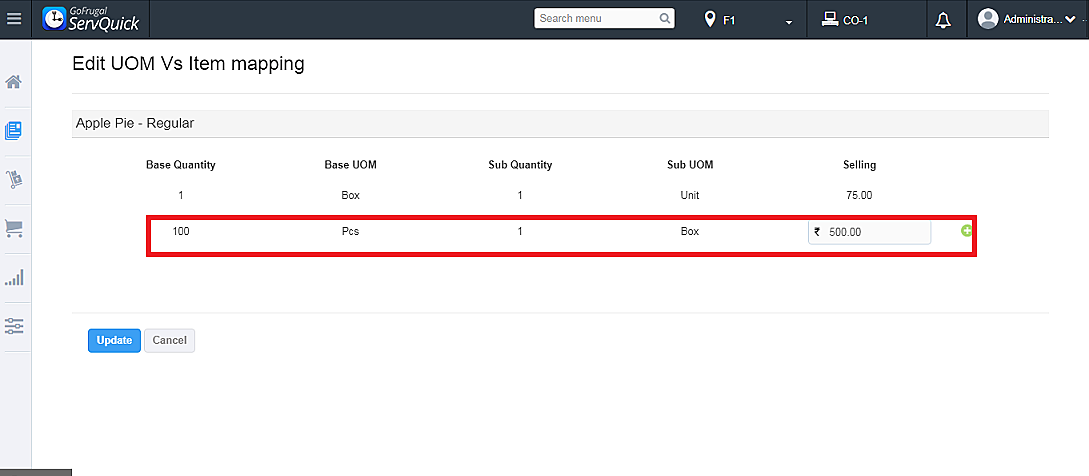Click in the Search menu field
Image resolution: width=1089 pixels, height=476 pixels.
[596, 19]
